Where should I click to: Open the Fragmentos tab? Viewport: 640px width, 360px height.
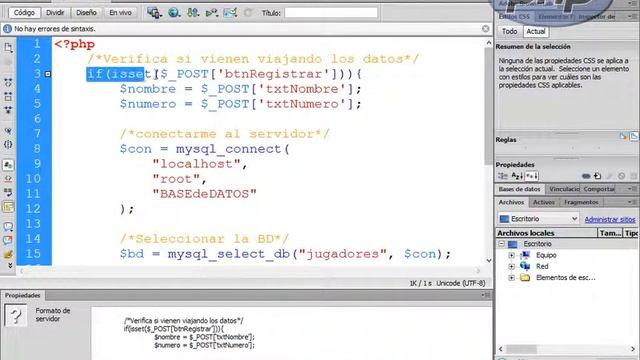[x=581, y=202]
